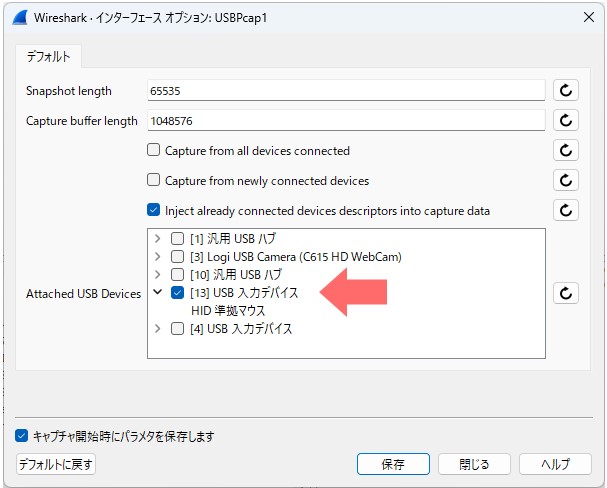This screenshot has width=607, height=488.
Task: Reset the Inject descriptors option with its icon
Action: click(566, 211)
